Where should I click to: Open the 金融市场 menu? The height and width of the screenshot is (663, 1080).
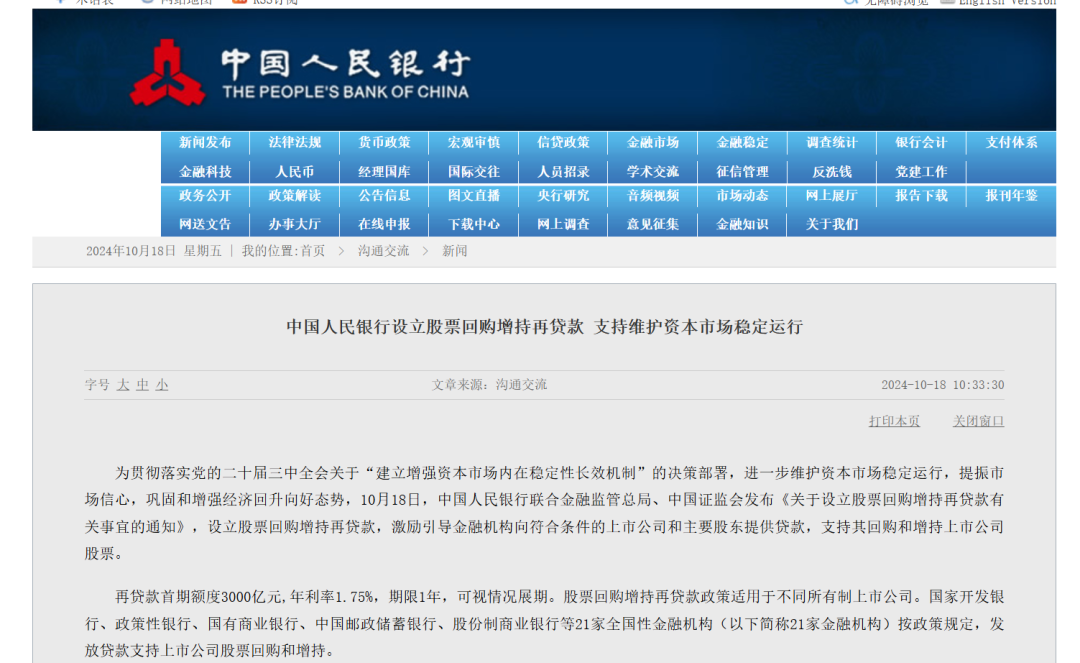(x=653, y=143)
